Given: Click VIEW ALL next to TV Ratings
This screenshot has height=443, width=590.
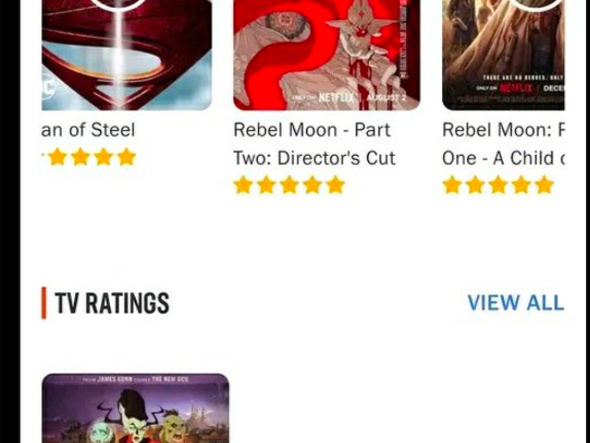Looking at the screenshot, I should pyautogui.click(x=516, y=303).
